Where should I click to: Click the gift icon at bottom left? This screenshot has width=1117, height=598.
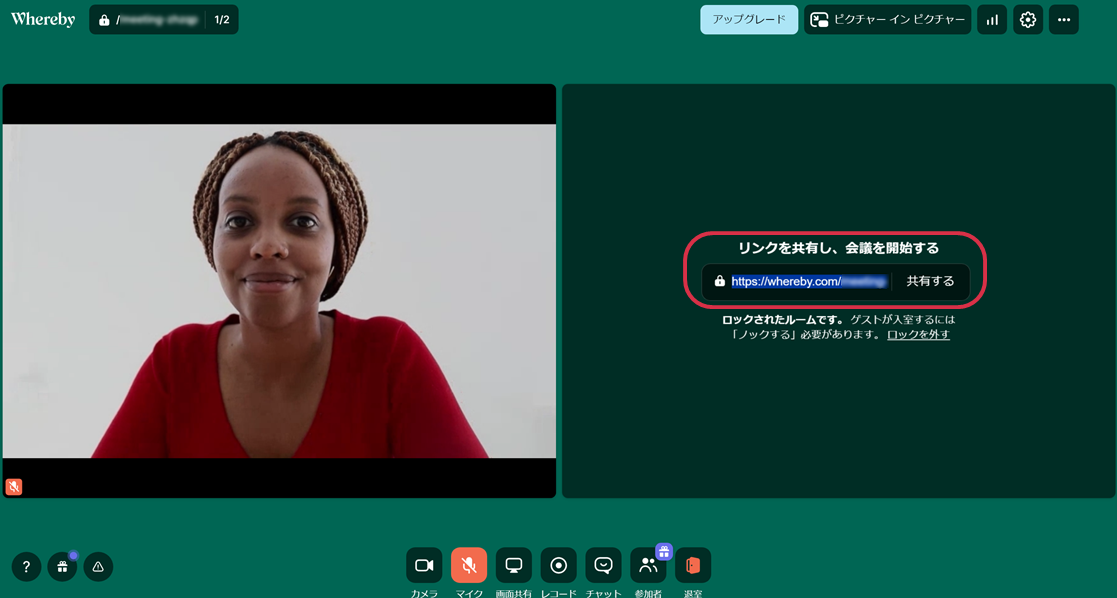62,567
